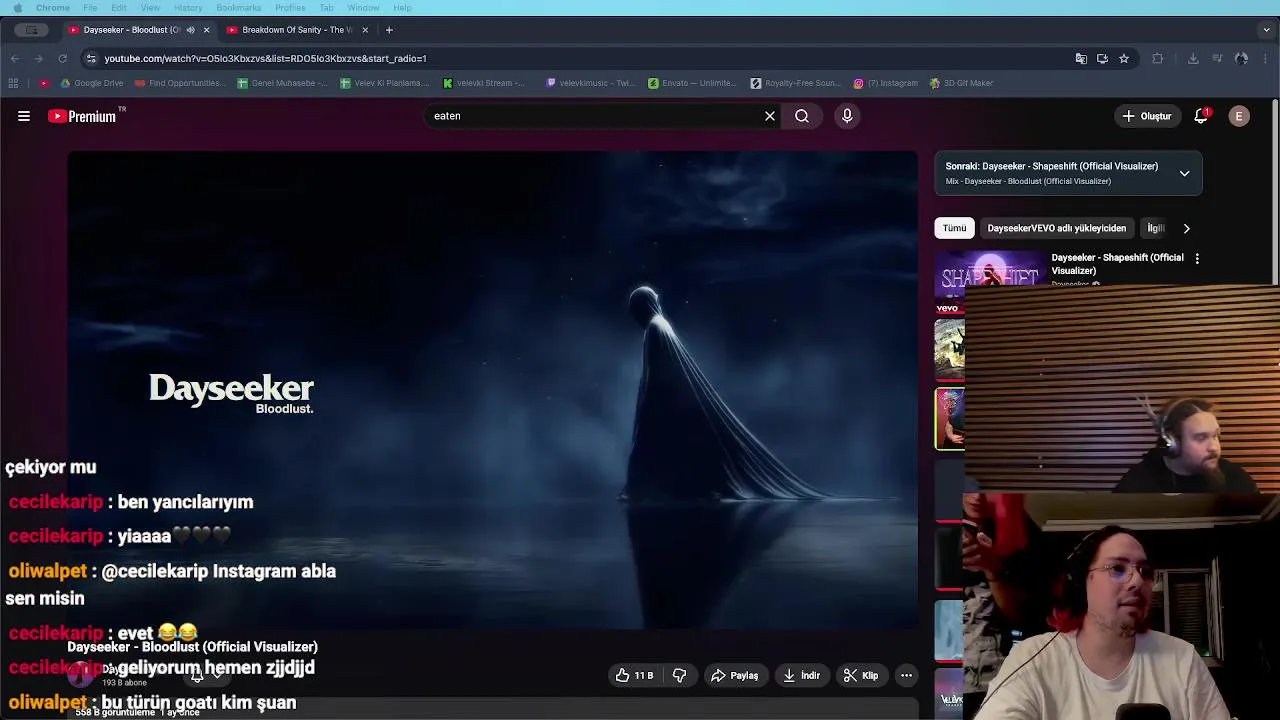Open the Apple menu
This screenshot has height=720, width=1280.
pyautogui.click(x=17, y=8)
